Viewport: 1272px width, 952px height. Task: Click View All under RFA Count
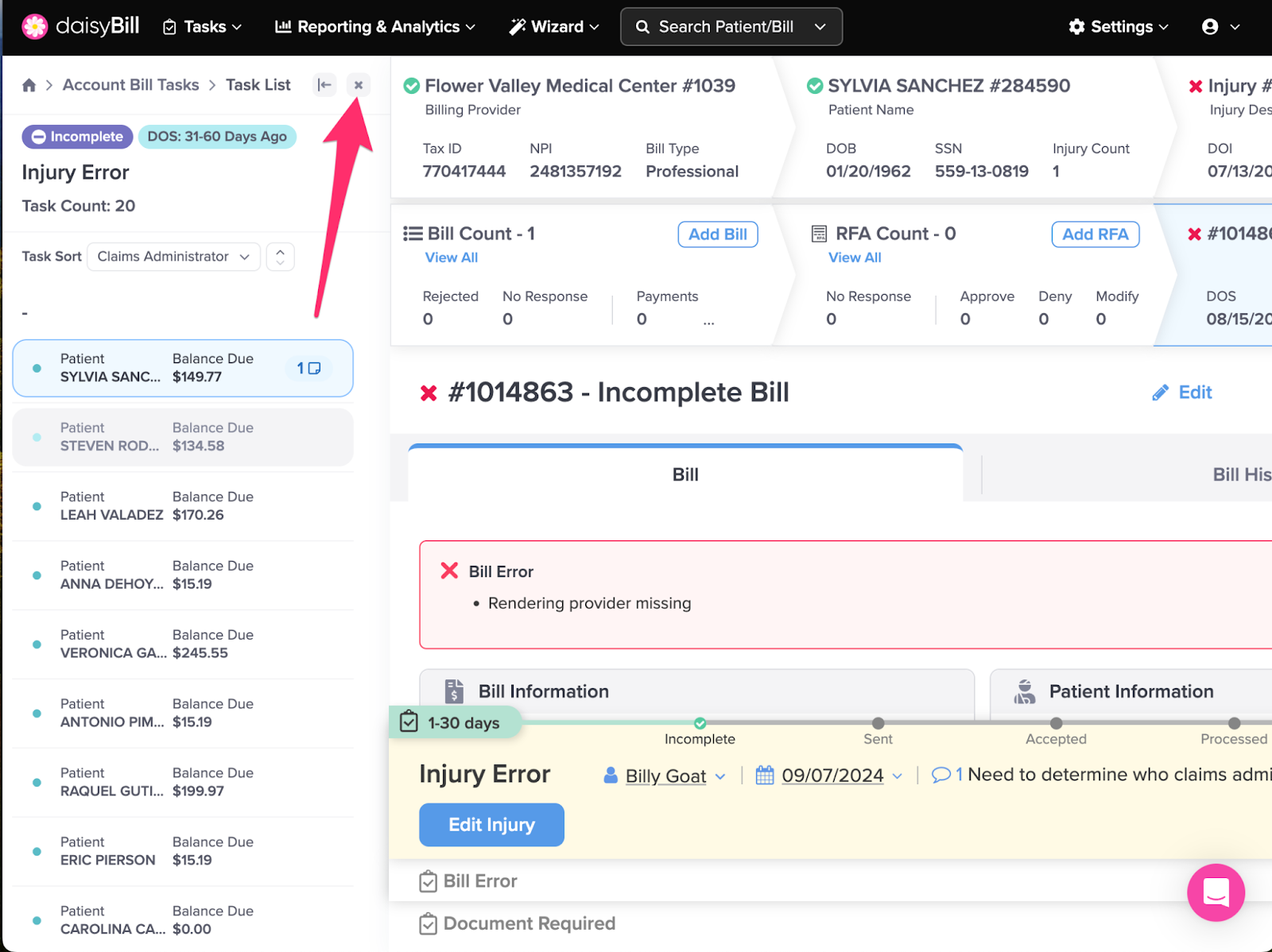[x=855, y=257]
